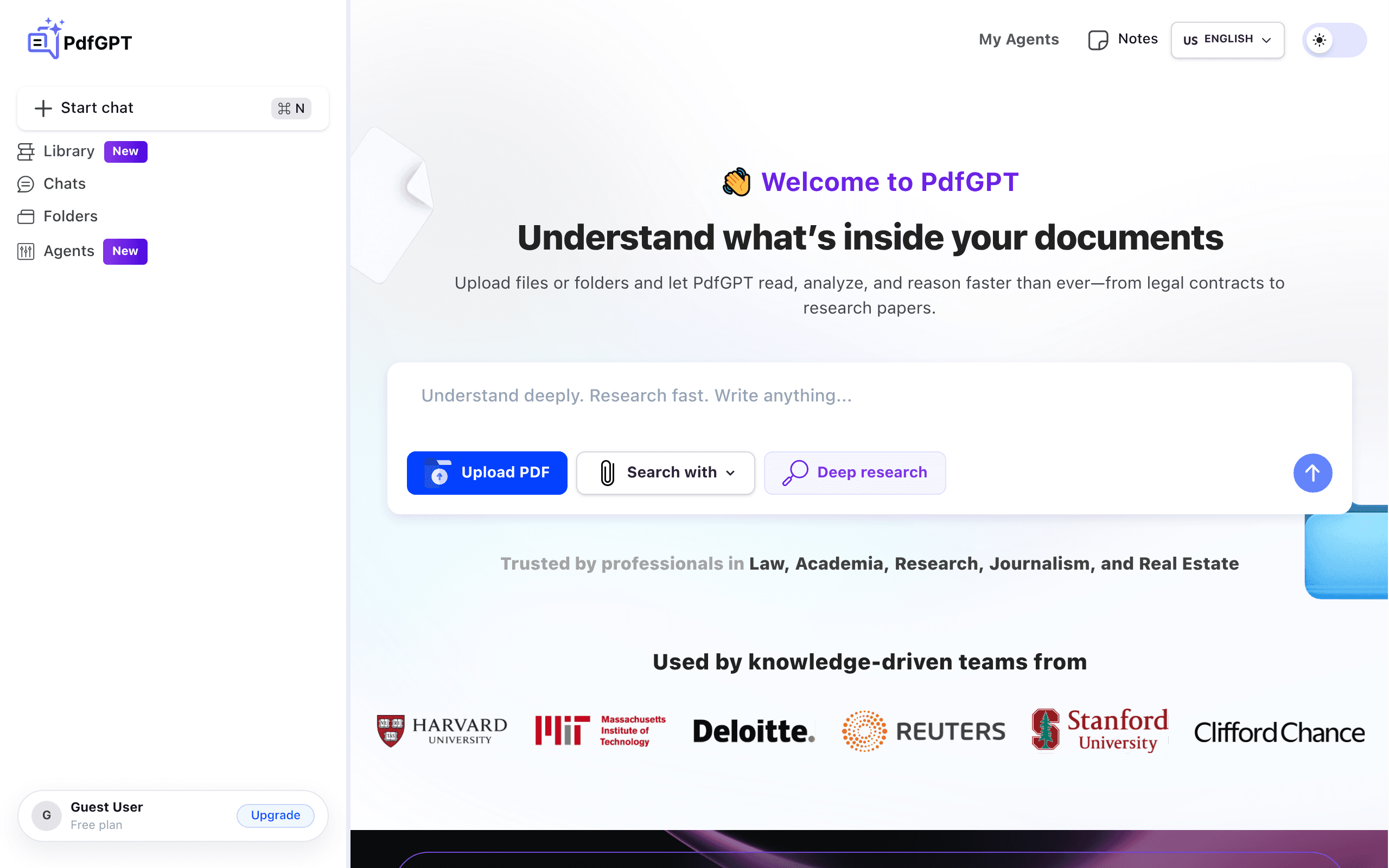Open the Guest User profile card

[x=173, y=816]
